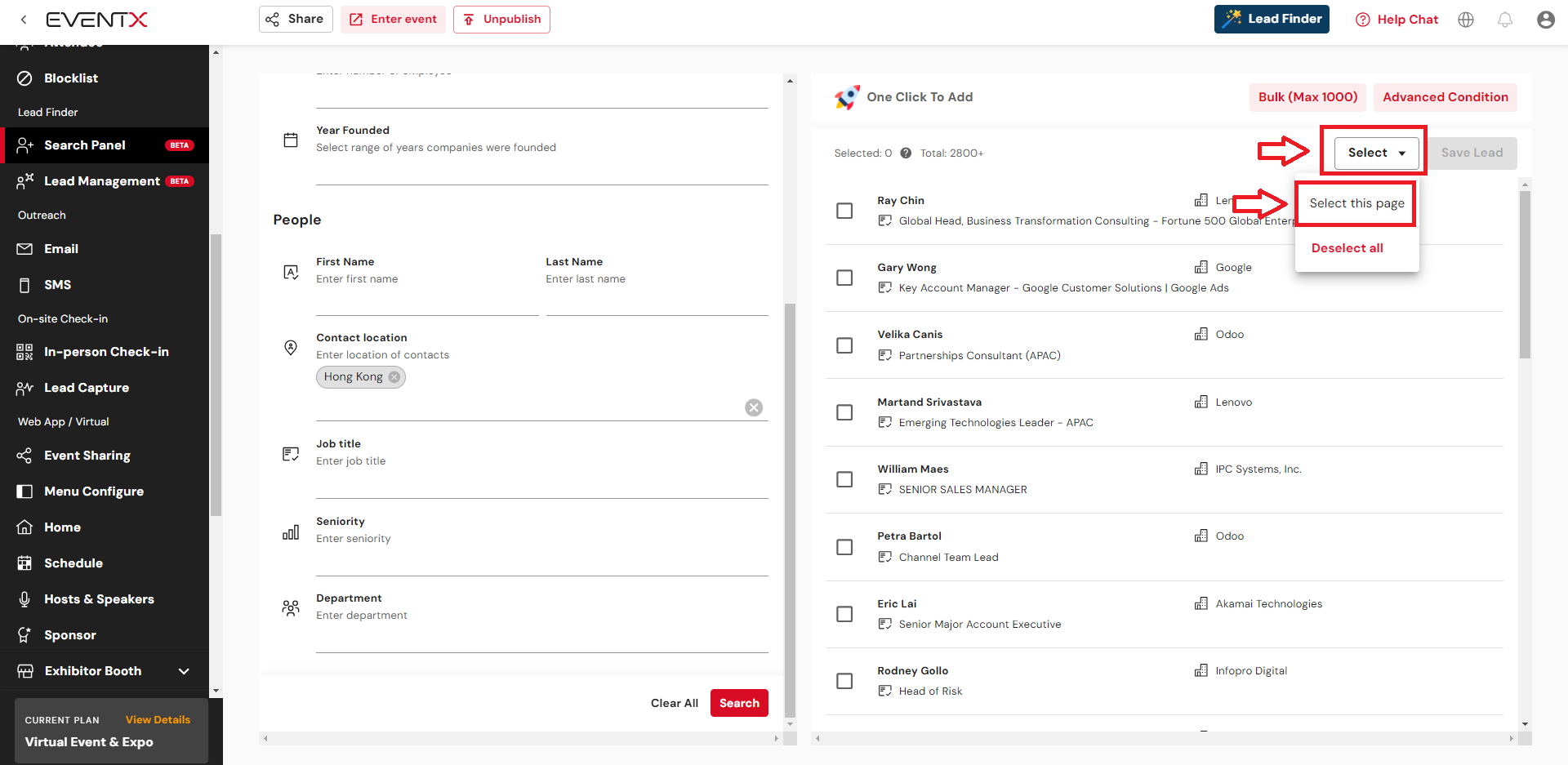Open the language globe icon
The width and height of the screenshot is (1568, 765).
pos(1466,20)
